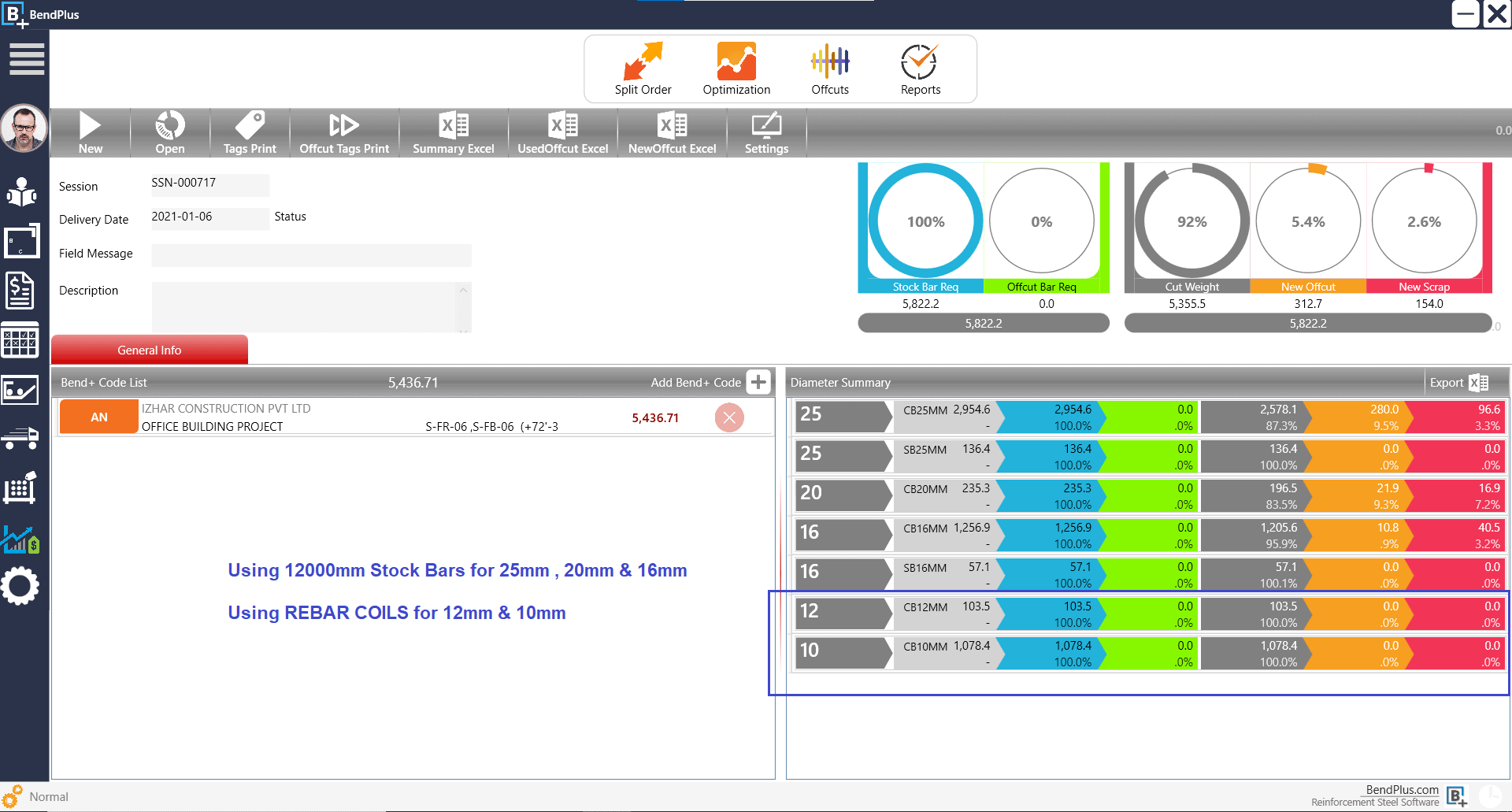Export Summary Excel file

(x=453, y=132)
